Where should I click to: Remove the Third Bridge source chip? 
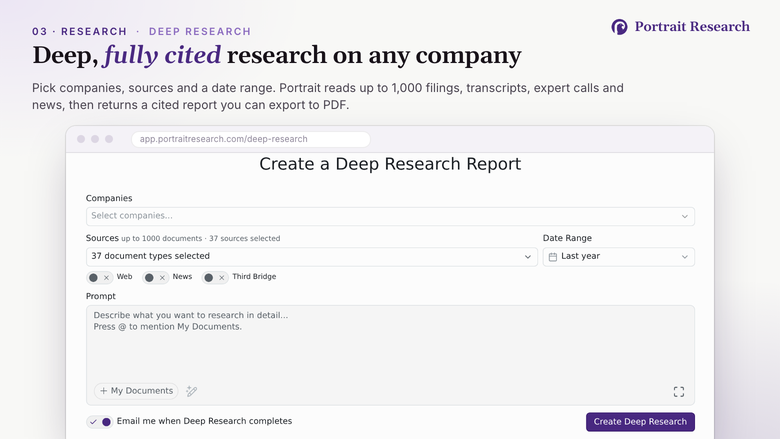(221, 278)
